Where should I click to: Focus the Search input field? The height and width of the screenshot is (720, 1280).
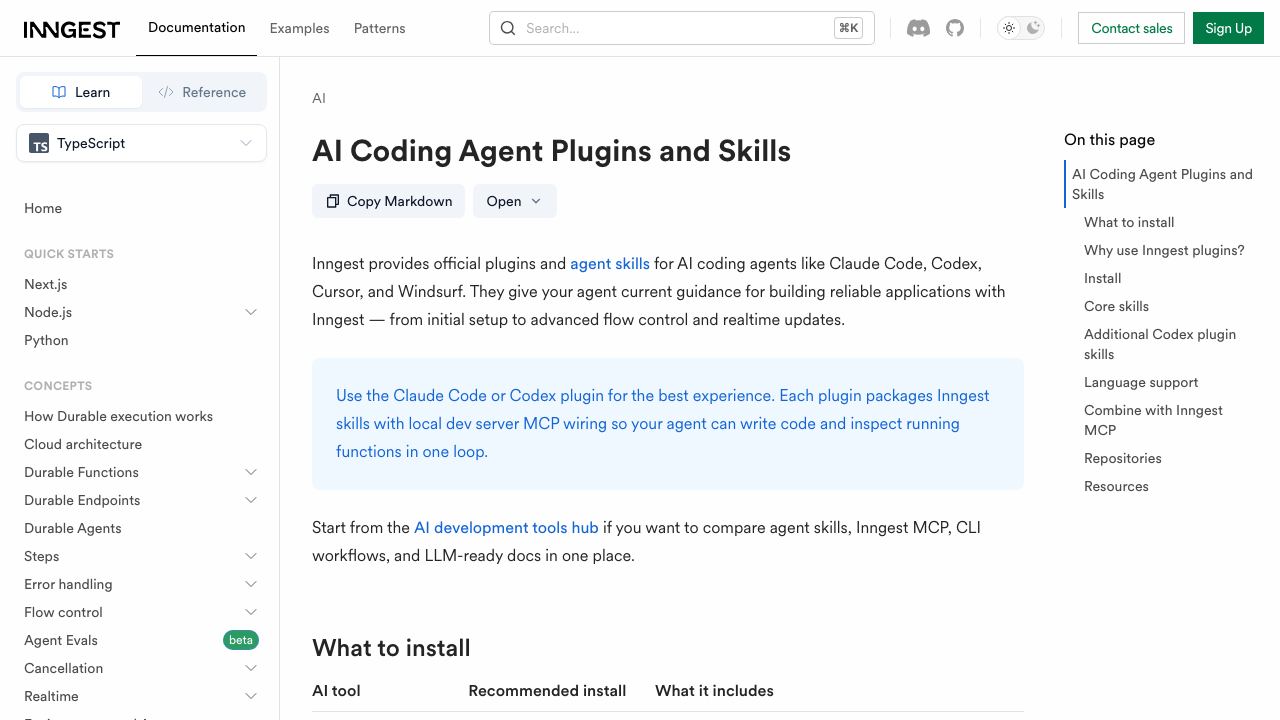point(682,28)
